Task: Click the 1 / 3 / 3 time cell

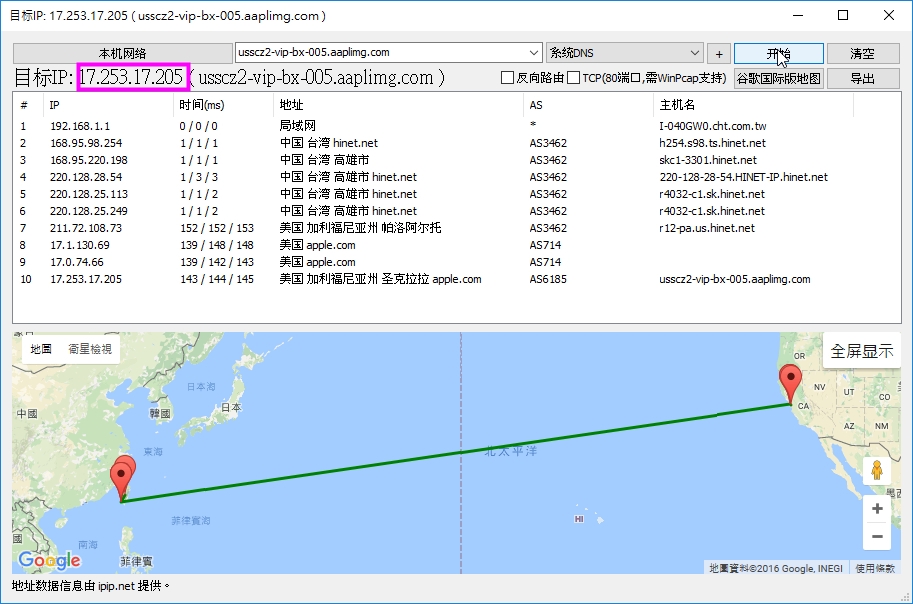Action: coord(199,177)
